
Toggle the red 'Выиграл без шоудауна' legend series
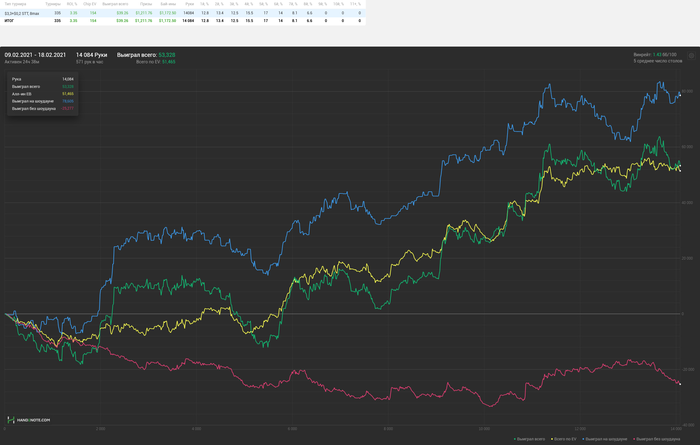(656, 439)
